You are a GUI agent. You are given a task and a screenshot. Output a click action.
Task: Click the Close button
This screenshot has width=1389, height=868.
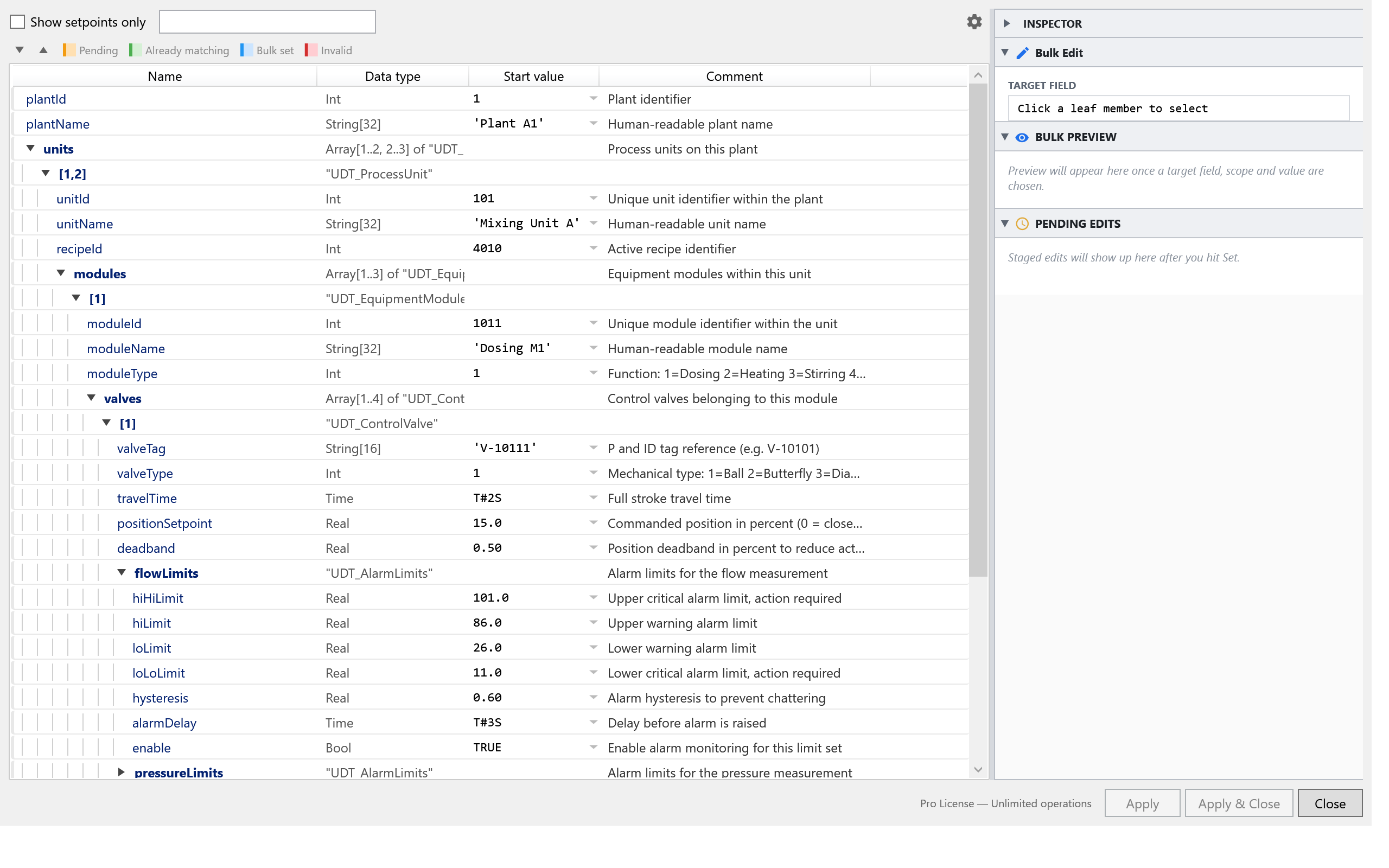1330,803
